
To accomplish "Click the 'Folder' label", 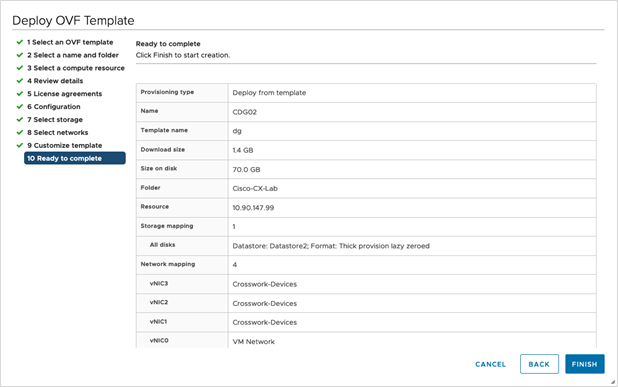I will [x=150, y=188].
